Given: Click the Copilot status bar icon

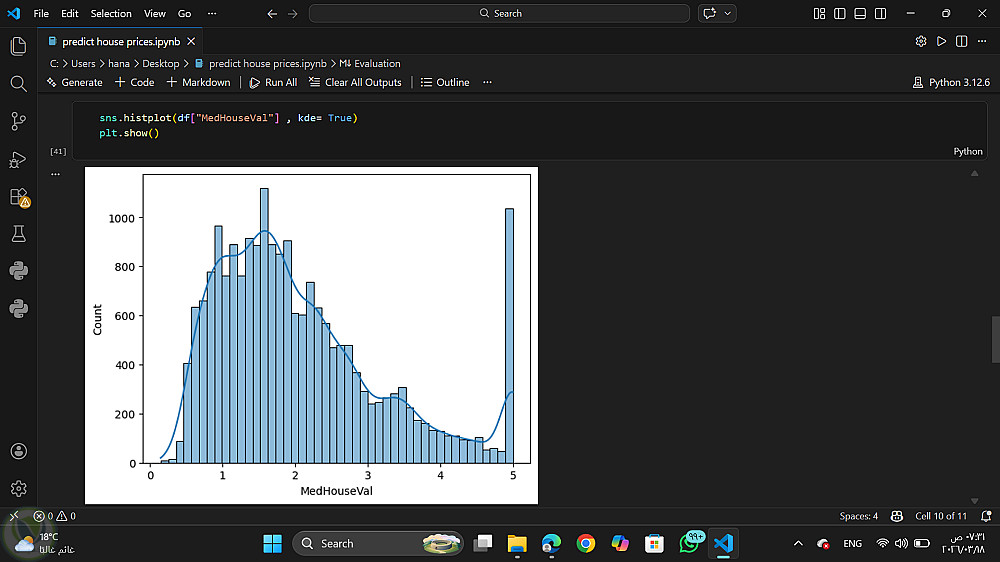Looking at the screenshot, I should coord(897,516).
